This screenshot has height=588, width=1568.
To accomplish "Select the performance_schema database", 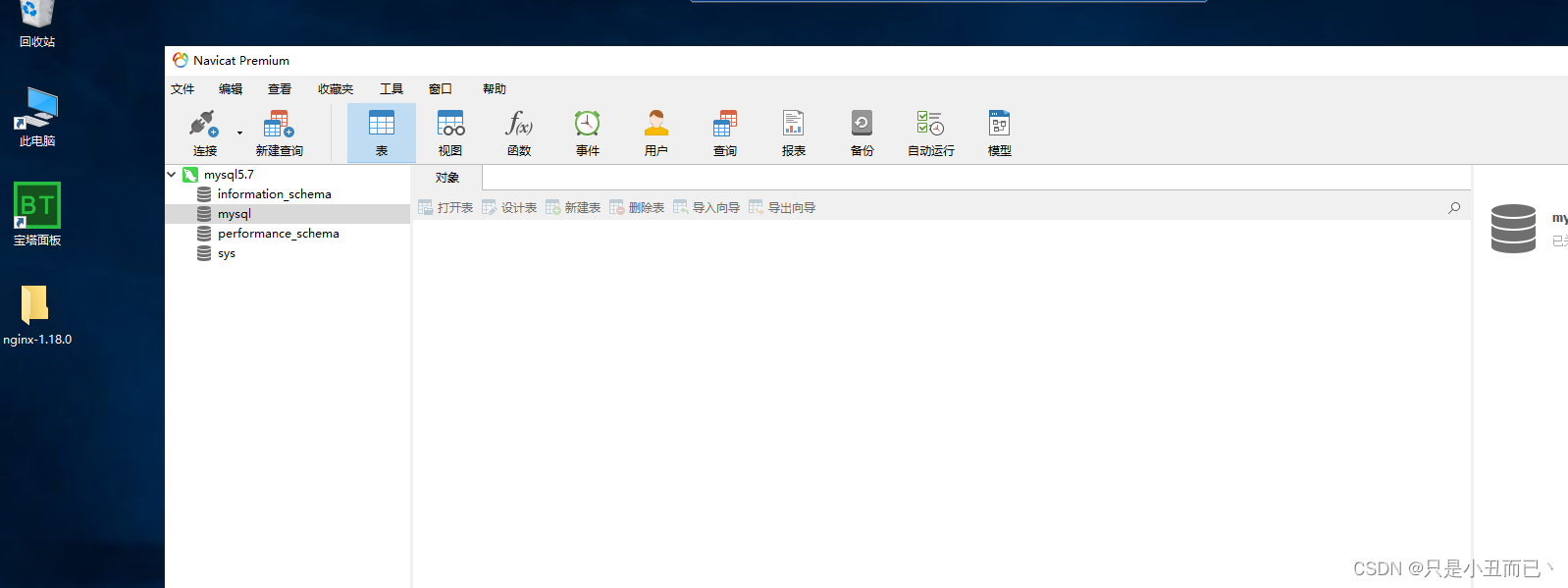I will point(278,234).
